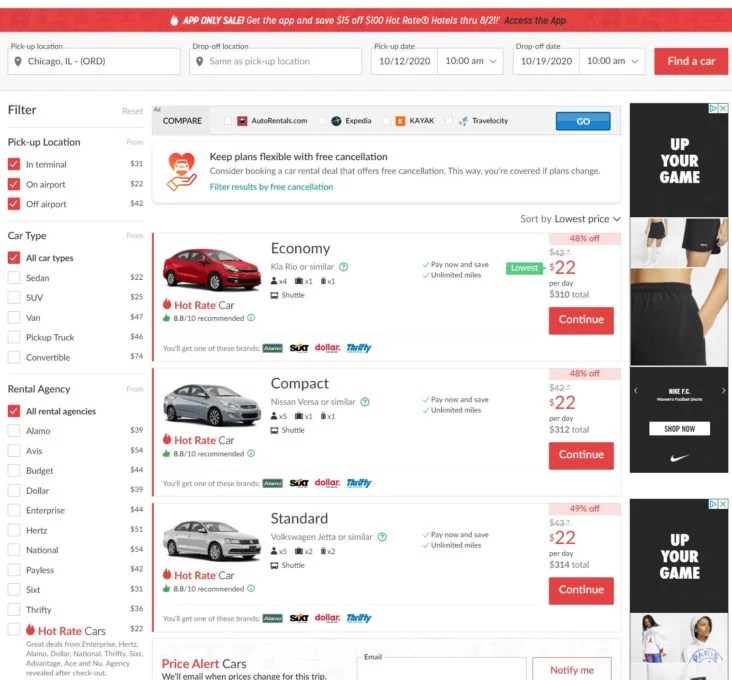Tick the KAYAK compare checkbox
The width and height of the screenshot is (732, 680).
click(x=387, y=121)
